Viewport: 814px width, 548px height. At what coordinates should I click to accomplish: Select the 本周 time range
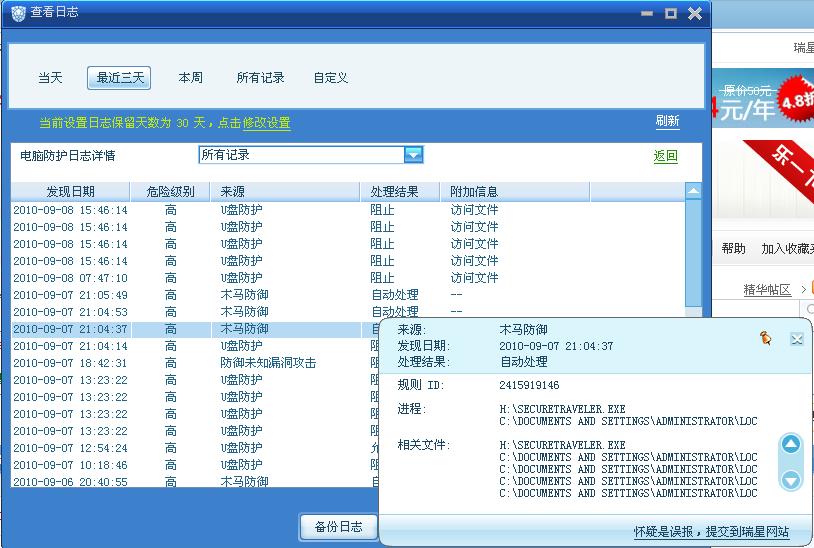pos(191,78)
